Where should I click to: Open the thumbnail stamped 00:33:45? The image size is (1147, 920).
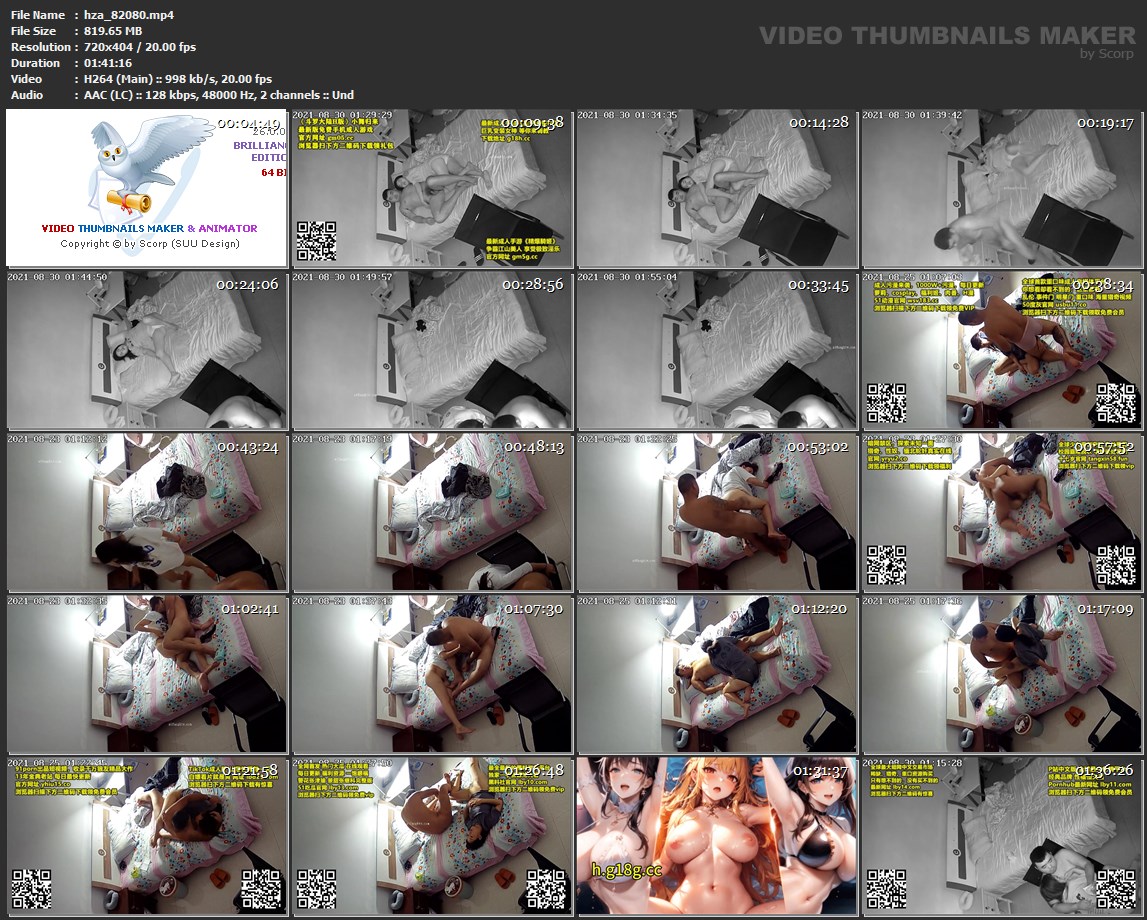[716, 350]
